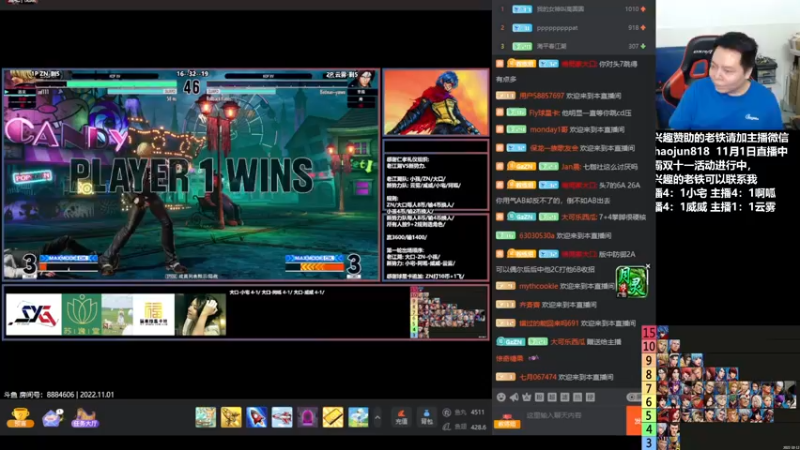The width and height of the screenshot is (800, 450).
Task: Click the second square icon after the crown
Action: [x=552, y=397]
